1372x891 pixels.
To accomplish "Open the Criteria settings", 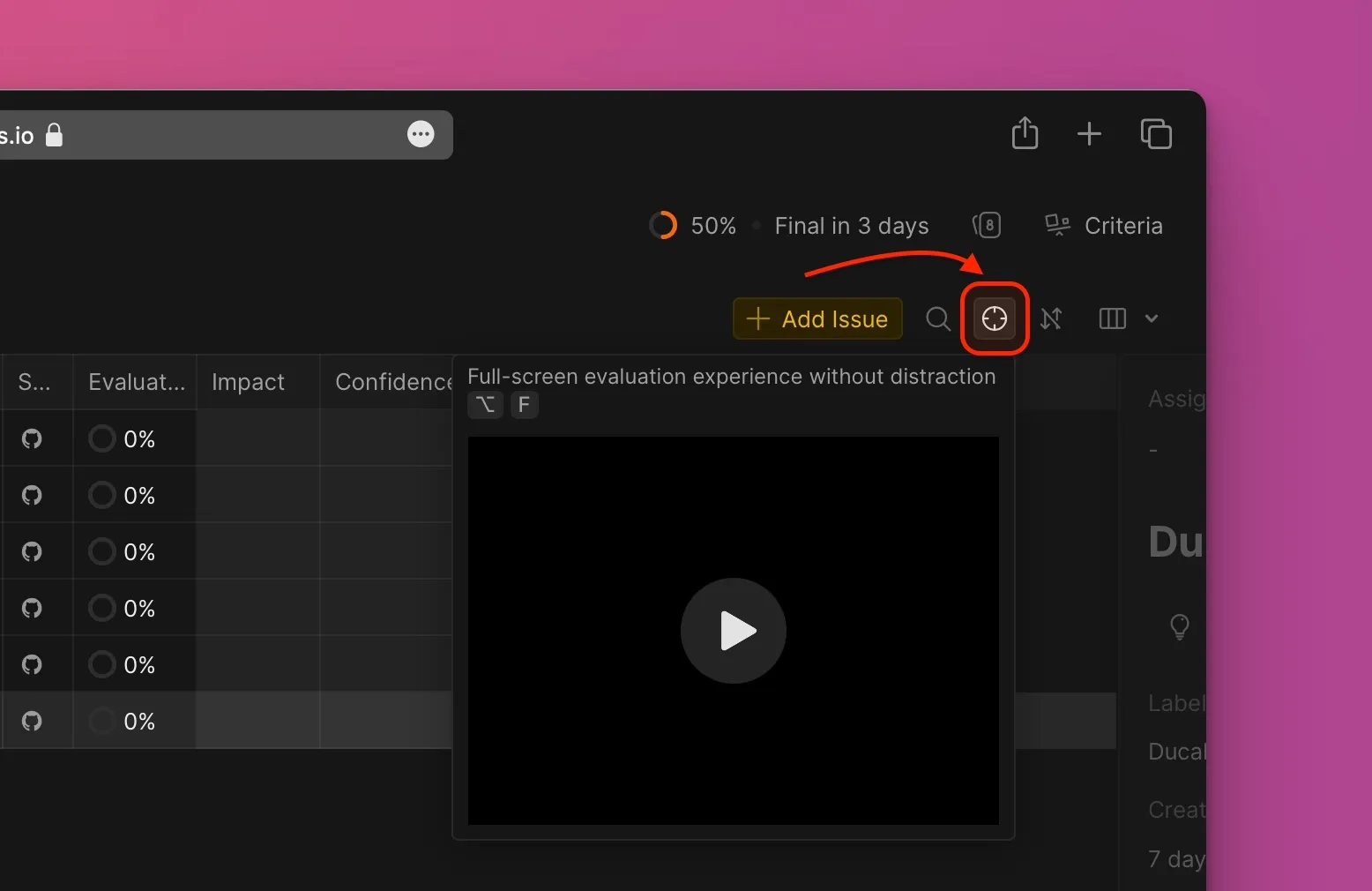I will point(1103,226).
